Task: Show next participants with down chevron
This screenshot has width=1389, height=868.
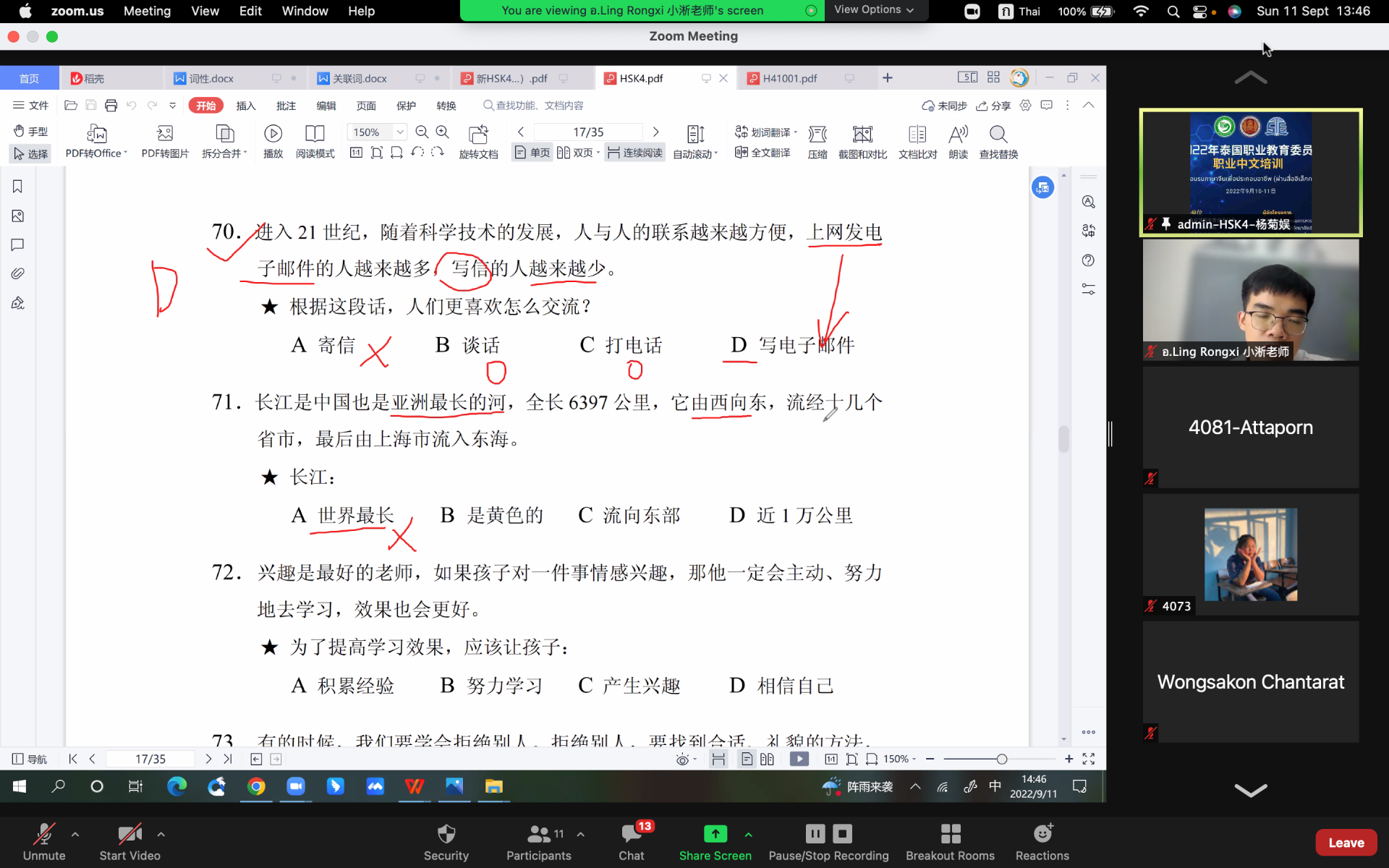Action: click(x=1251, y=790)
